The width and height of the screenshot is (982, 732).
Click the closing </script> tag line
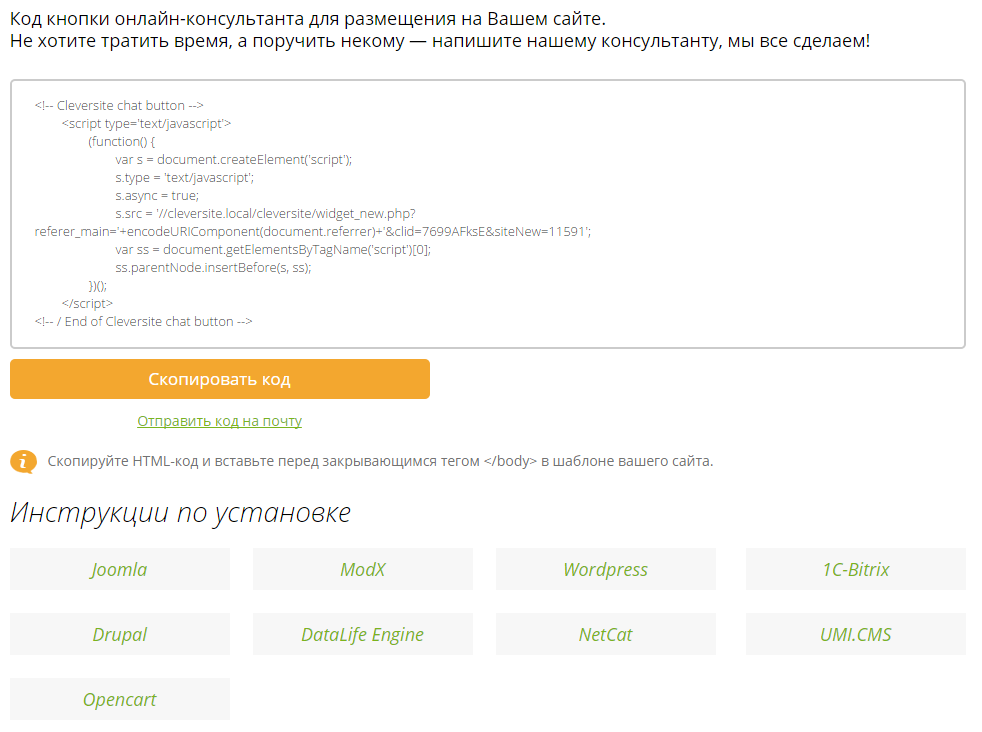[x=87, y=303]
